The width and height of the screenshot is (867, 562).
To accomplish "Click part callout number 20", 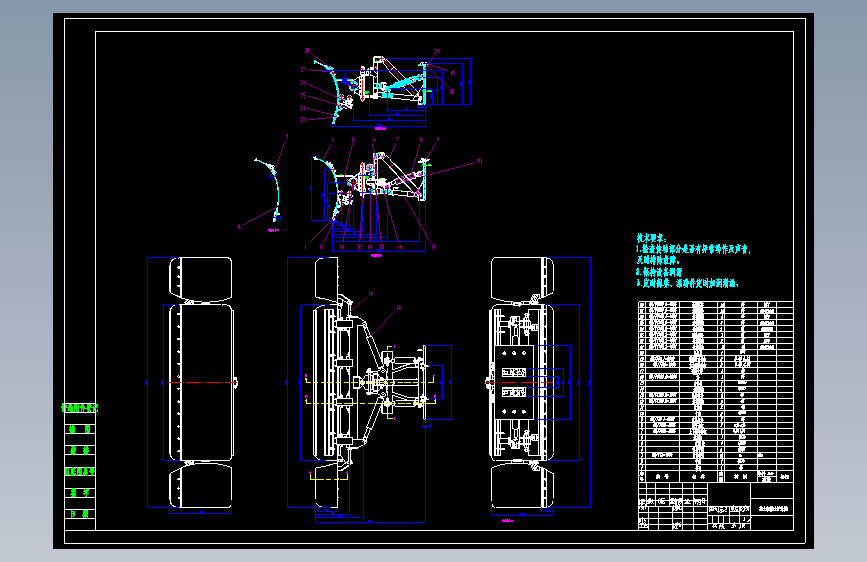I will pyautogui.click(x=437, y=51).
